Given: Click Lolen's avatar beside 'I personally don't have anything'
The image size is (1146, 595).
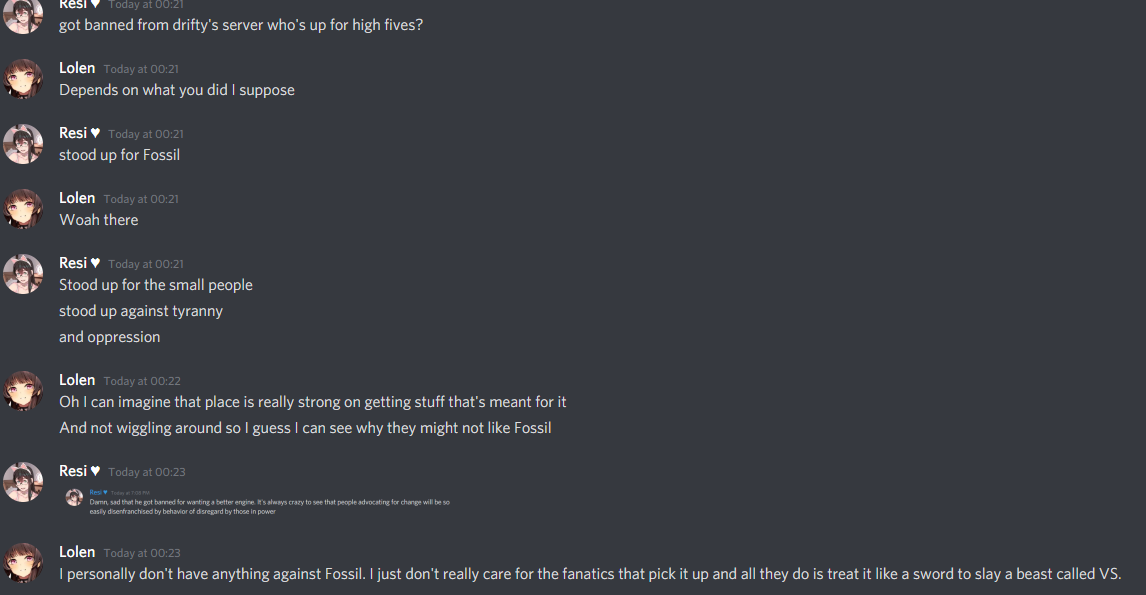Looking at the screenshot, I should click(x=23, y=563).
